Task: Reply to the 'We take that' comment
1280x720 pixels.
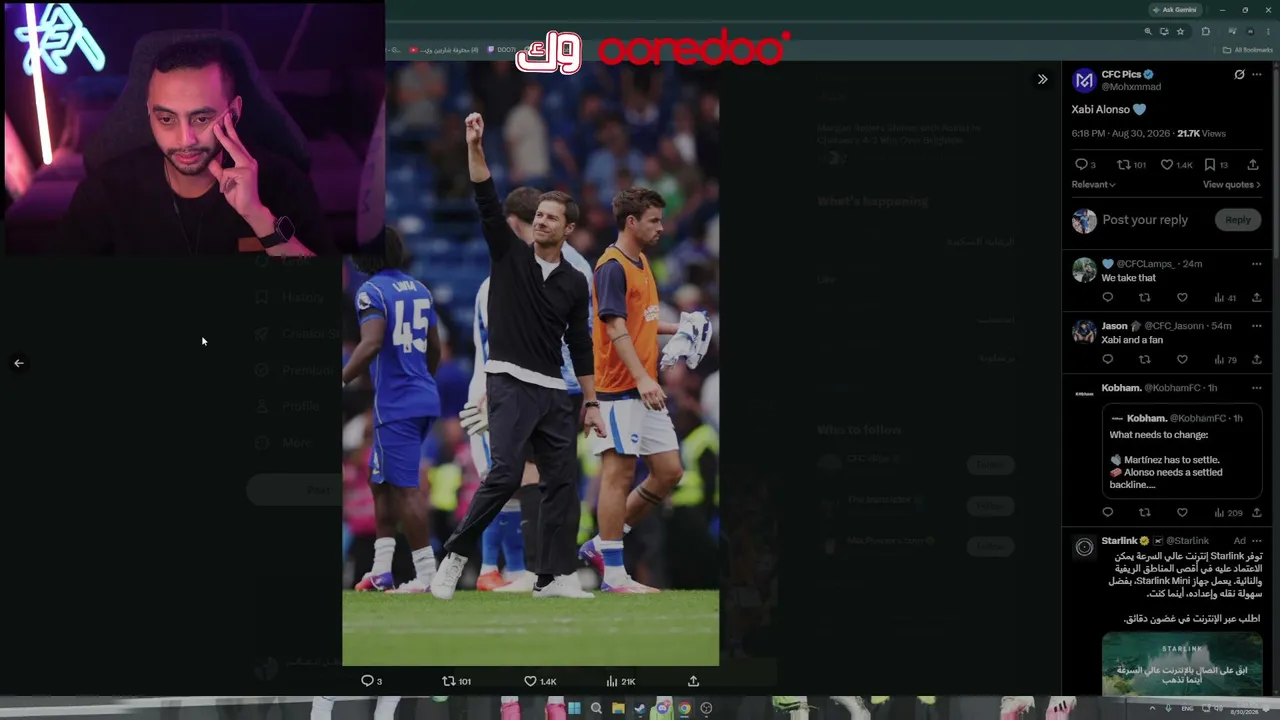Action: (1107, 298)
